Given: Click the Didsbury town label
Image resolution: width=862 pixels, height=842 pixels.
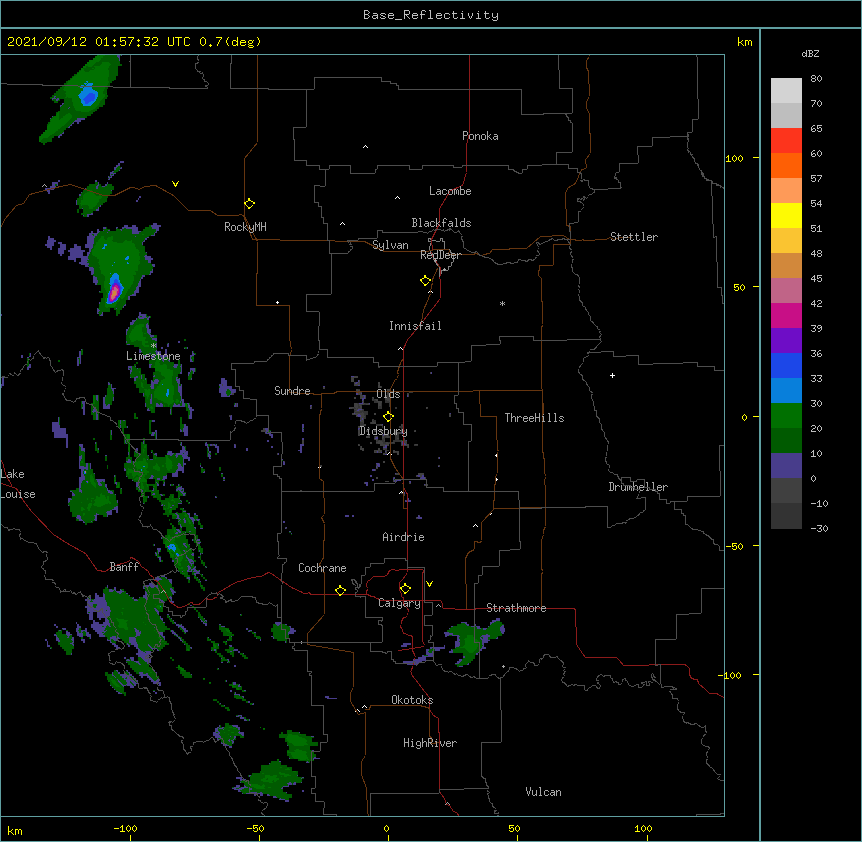Looking at the screenshot, I should pyautogui.click(x=383, y=431).
